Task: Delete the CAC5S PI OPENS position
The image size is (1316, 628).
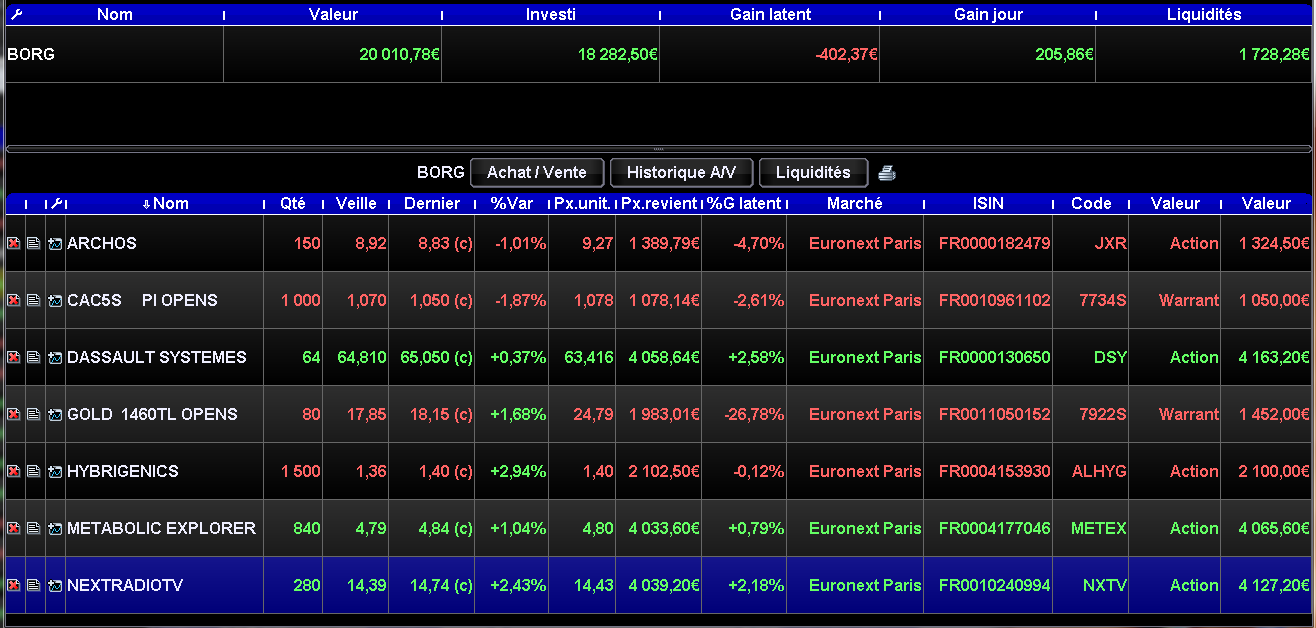Action: 14,300
